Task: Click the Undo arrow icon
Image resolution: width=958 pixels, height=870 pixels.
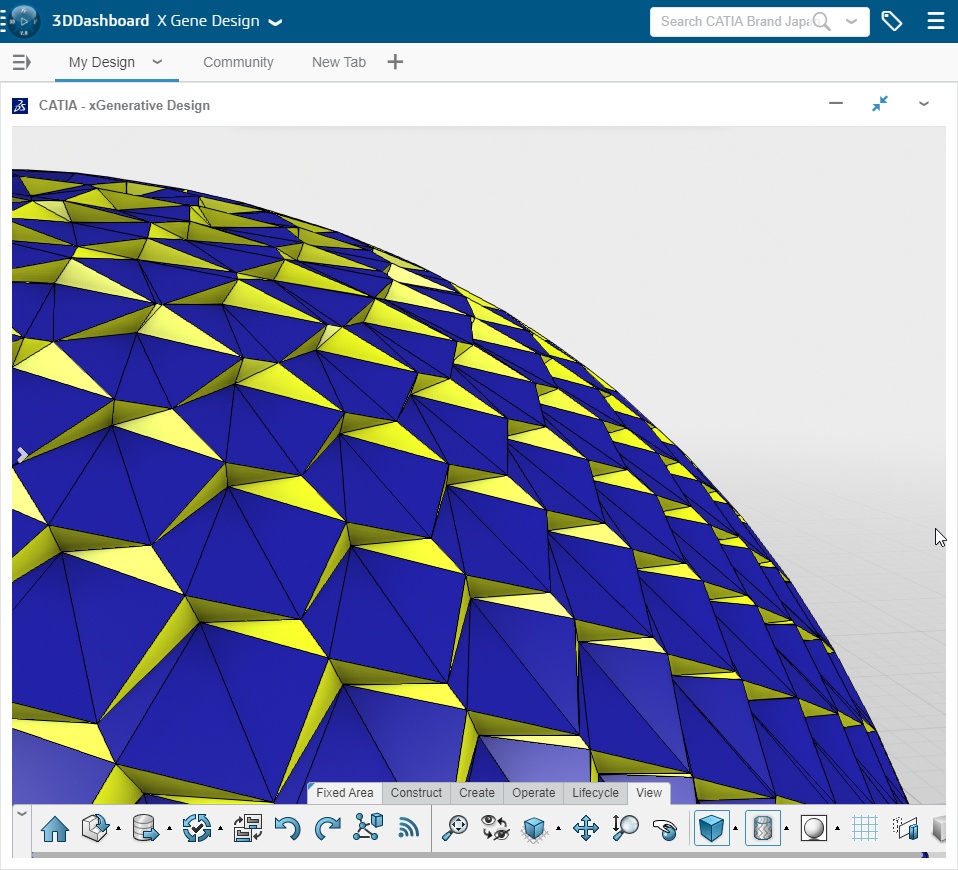Action: point(287,829)
